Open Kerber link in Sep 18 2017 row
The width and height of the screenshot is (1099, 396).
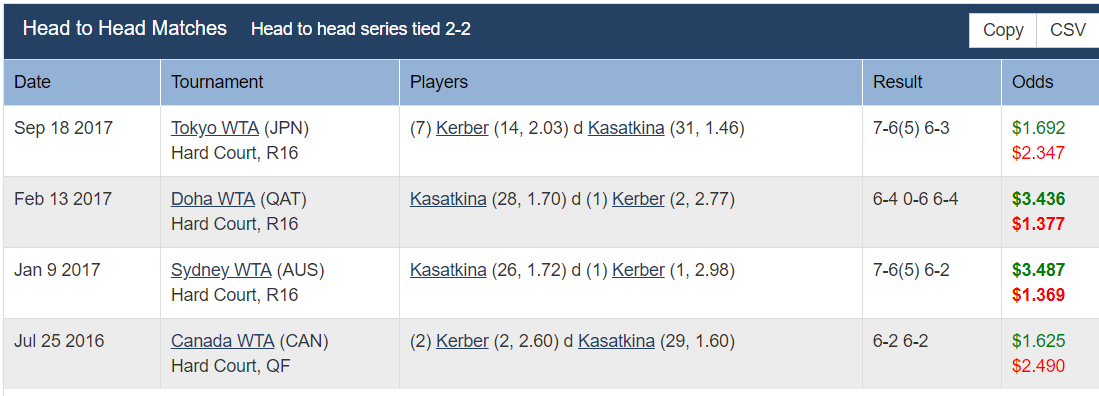click(x=462, y=128)
